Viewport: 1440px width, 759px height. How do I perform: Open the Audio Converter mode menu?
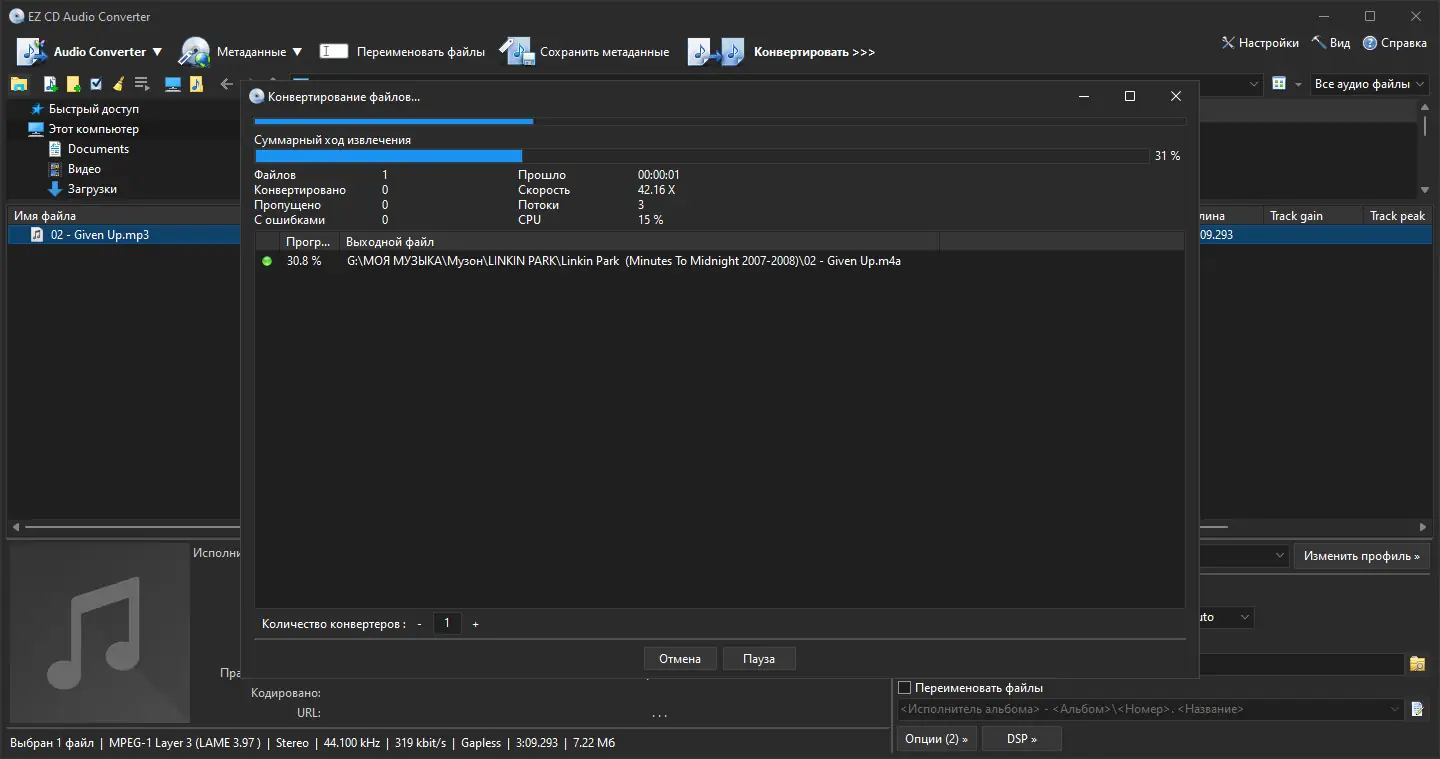pyautogui.click(x=107, y=52)
